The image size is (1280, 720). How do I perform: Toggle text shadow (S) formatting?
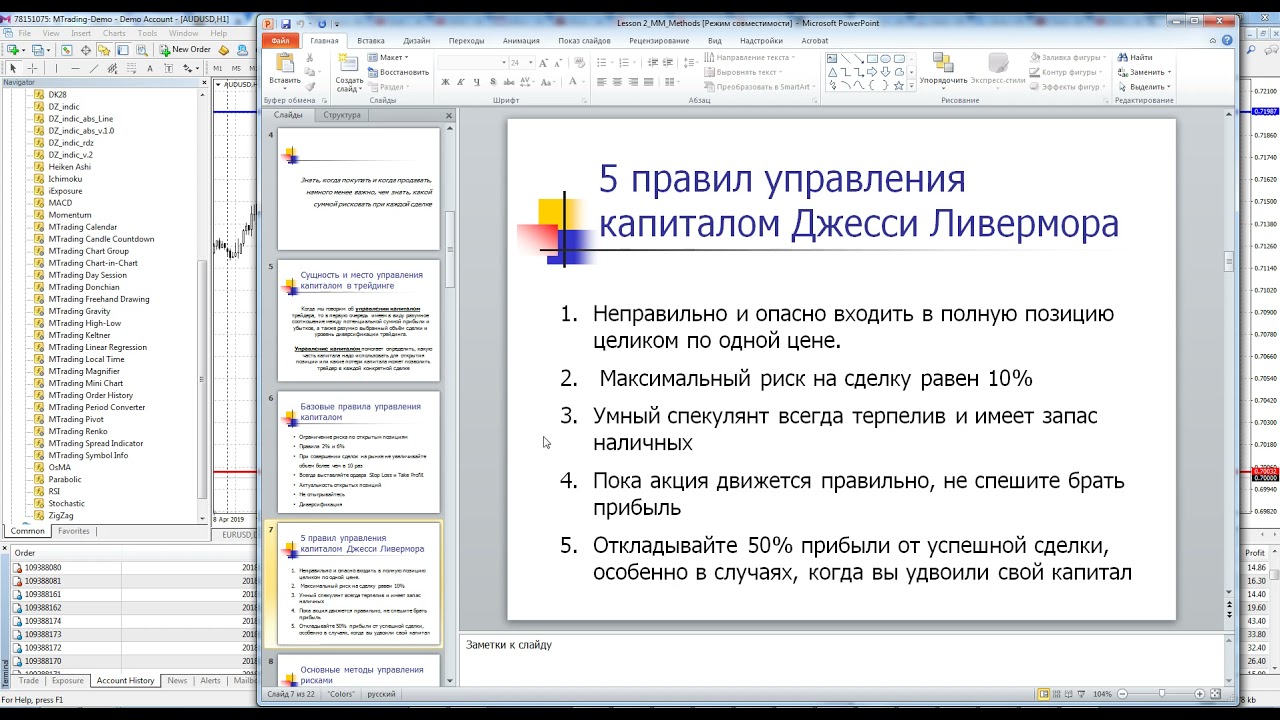[493, 82]
